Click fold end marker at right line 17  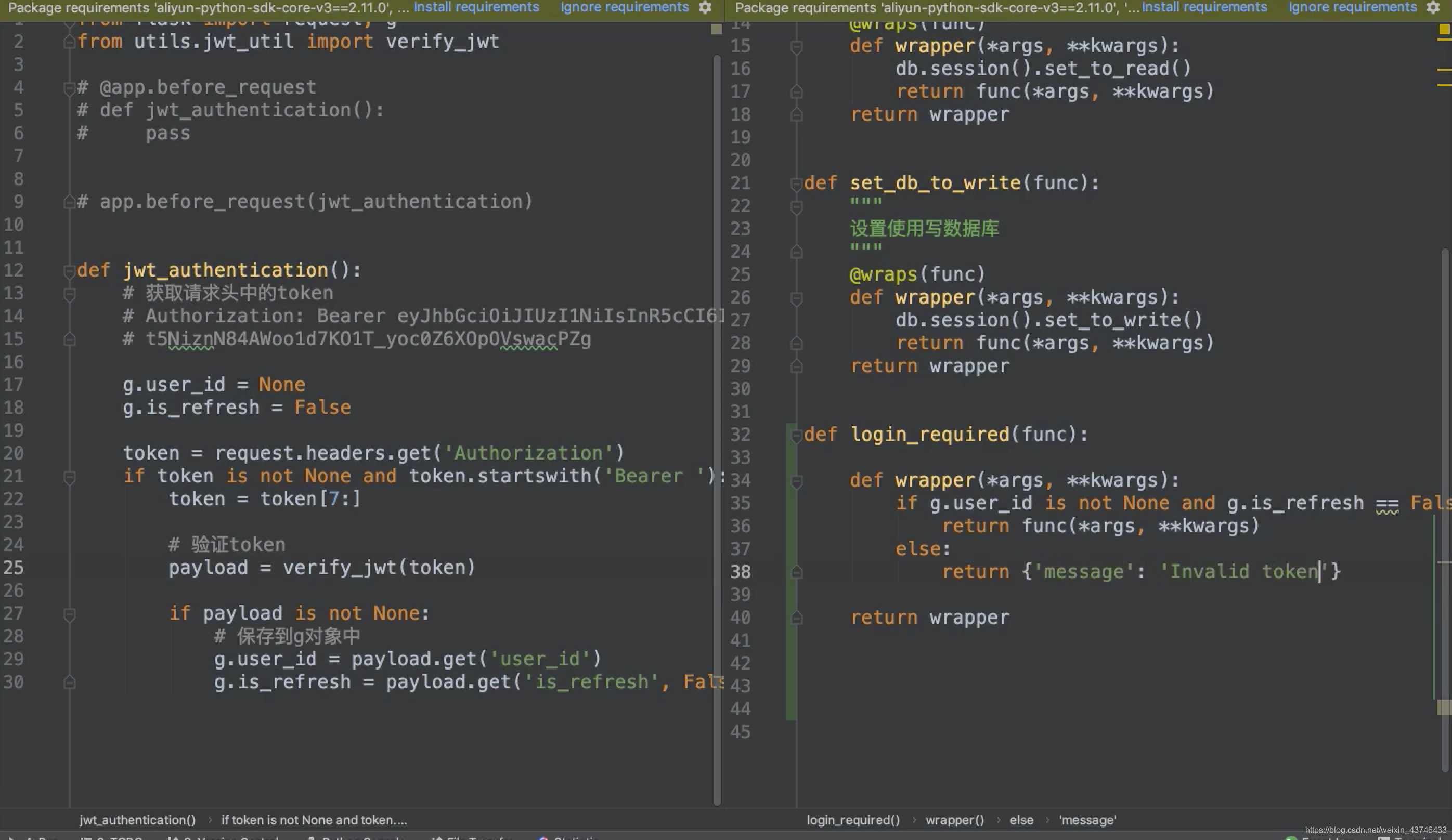[796, 91]
